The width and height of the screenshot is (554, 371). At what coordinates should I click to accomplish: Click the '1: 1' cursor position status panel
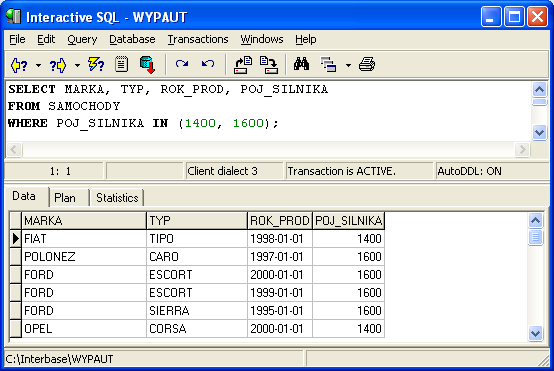click(54, 171)
